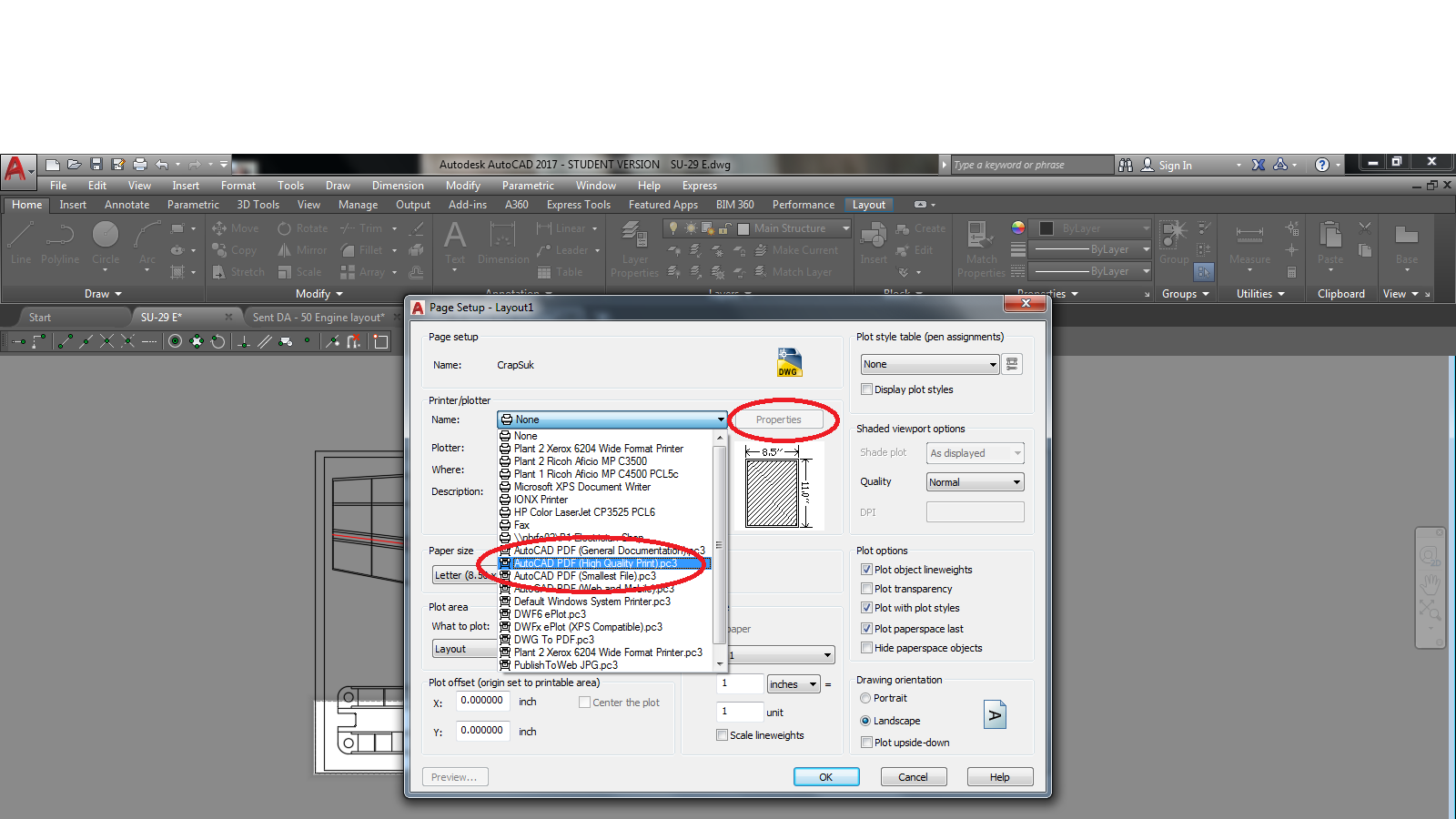1456x819 pixels.
Task: Click Cancel in Page Setup dialog
Action: pyautogui.click(x=914, y=777)
